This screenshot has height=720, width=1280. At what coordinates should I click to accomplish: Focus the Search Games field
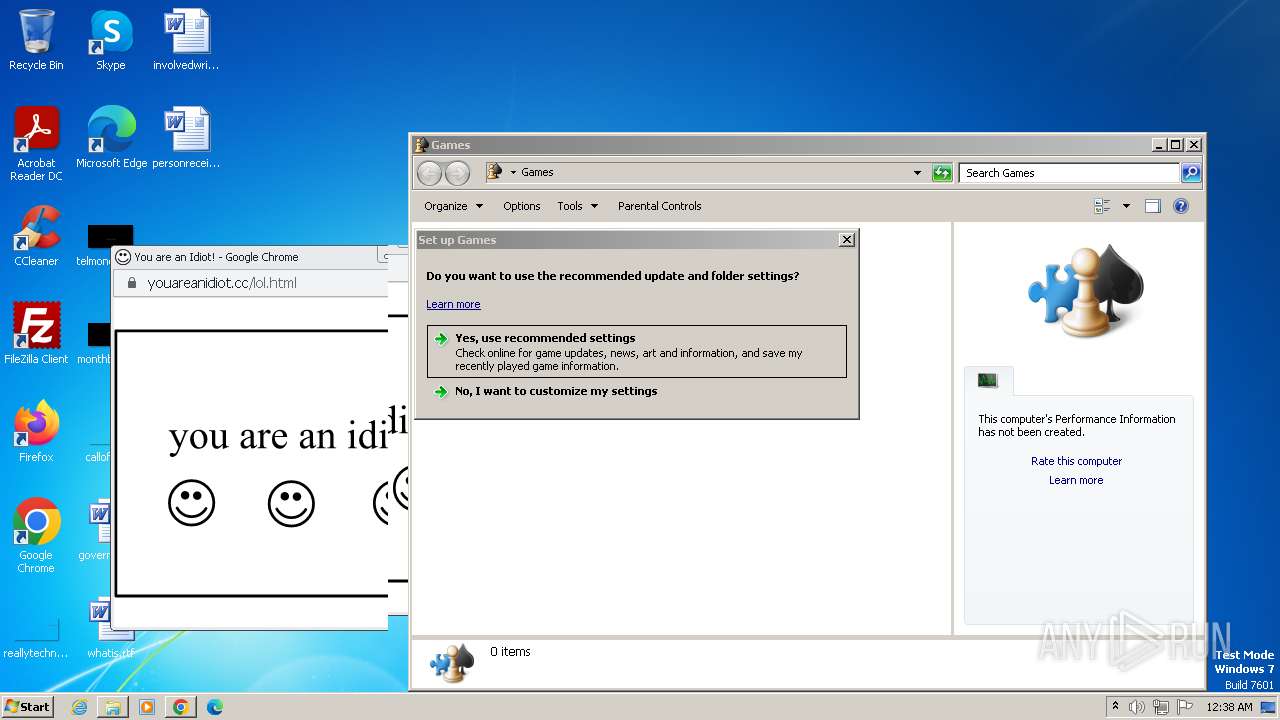click(x=1069, y=173)
